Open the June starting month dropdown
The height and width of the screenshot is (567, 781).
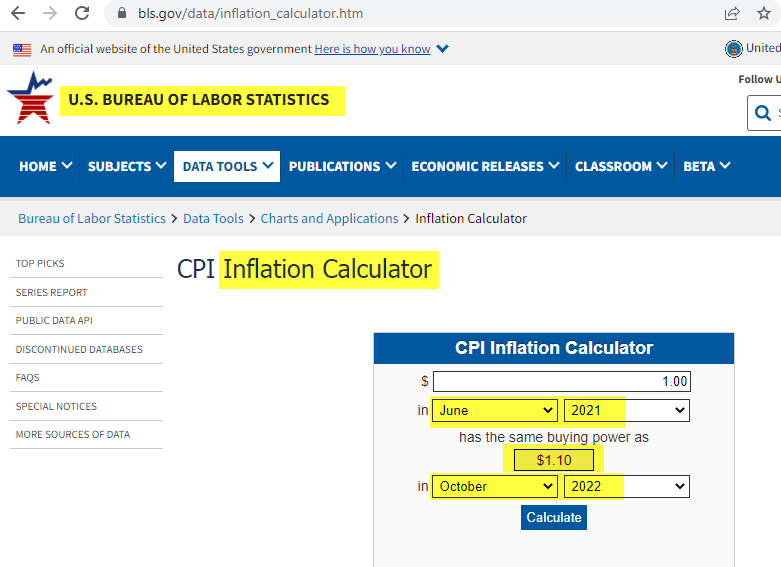tap(495, 411)
